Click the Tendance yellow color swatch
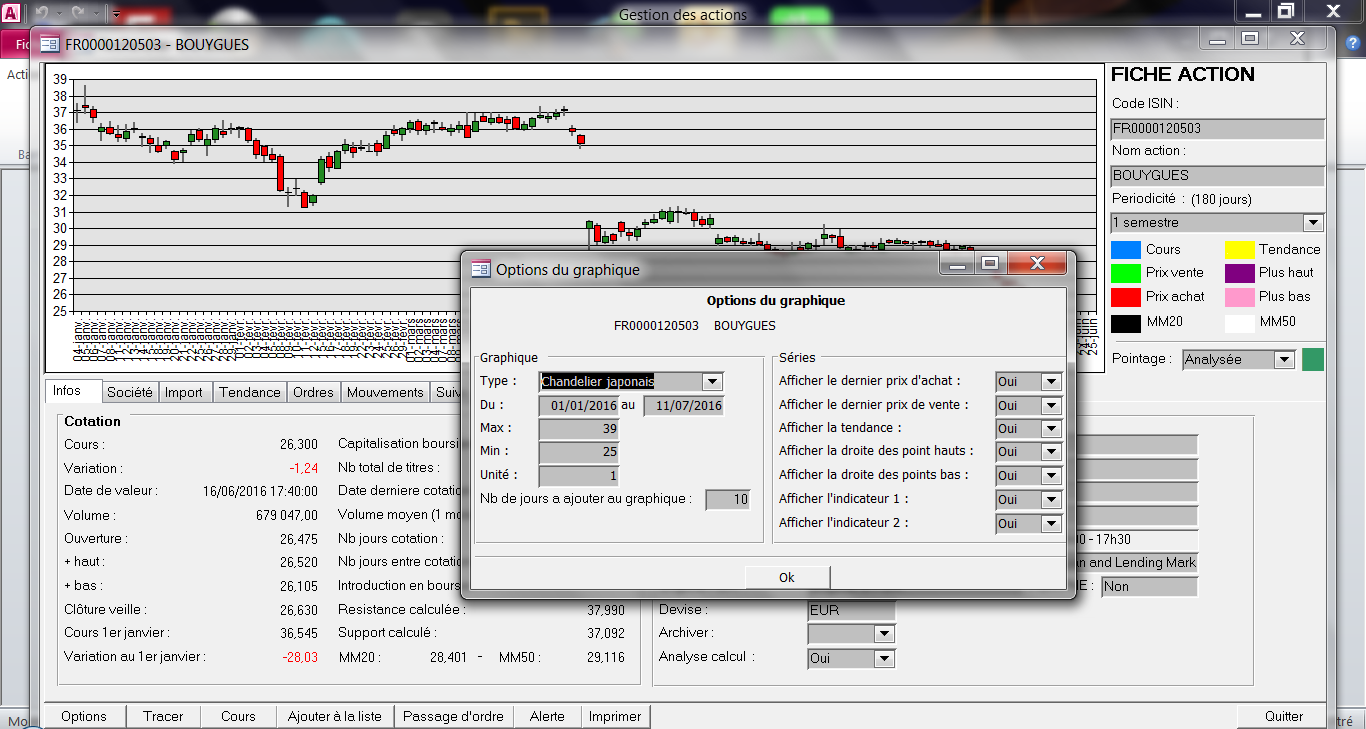 (1240, 250)
